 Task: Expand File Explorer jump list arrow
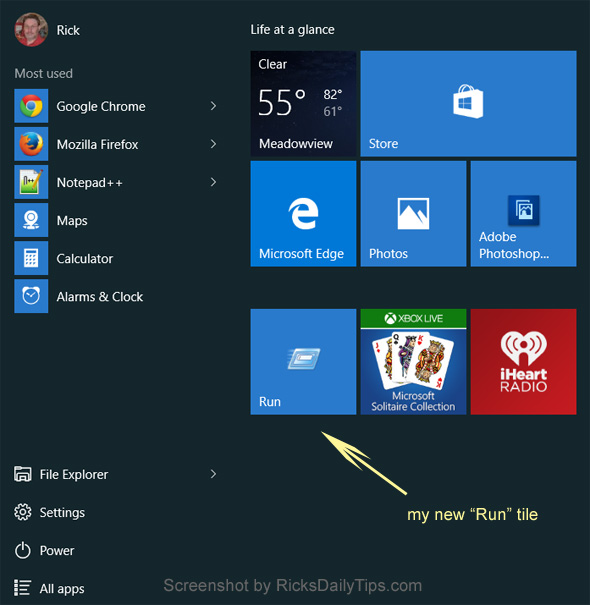click(x=213, y=474)
